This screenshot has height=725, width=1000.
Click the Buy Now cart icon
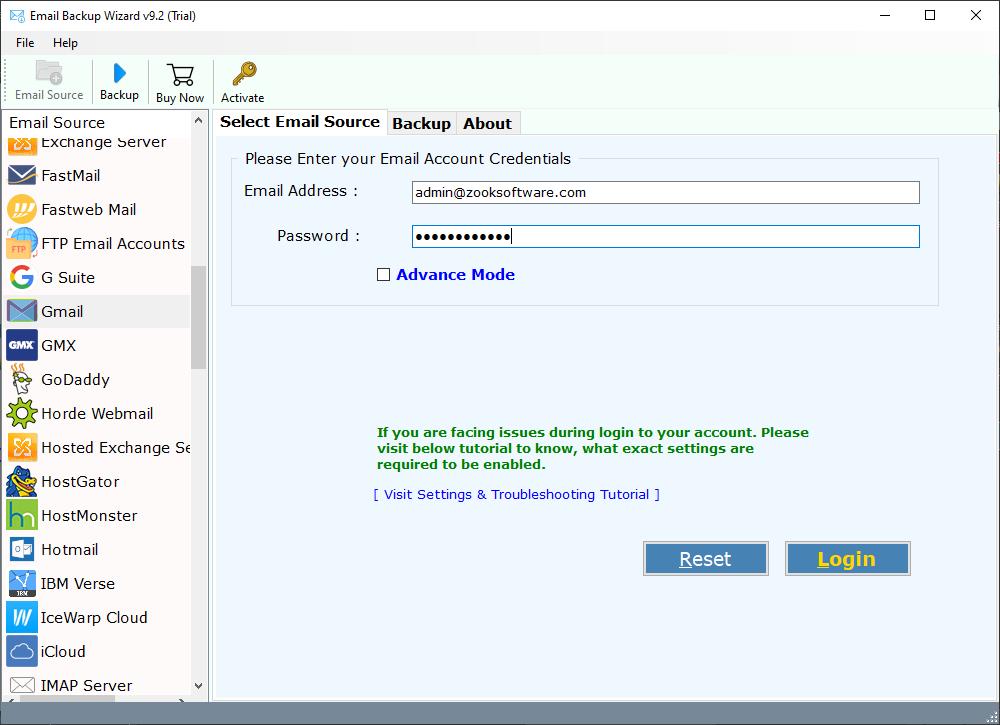[x=179, y=80]
